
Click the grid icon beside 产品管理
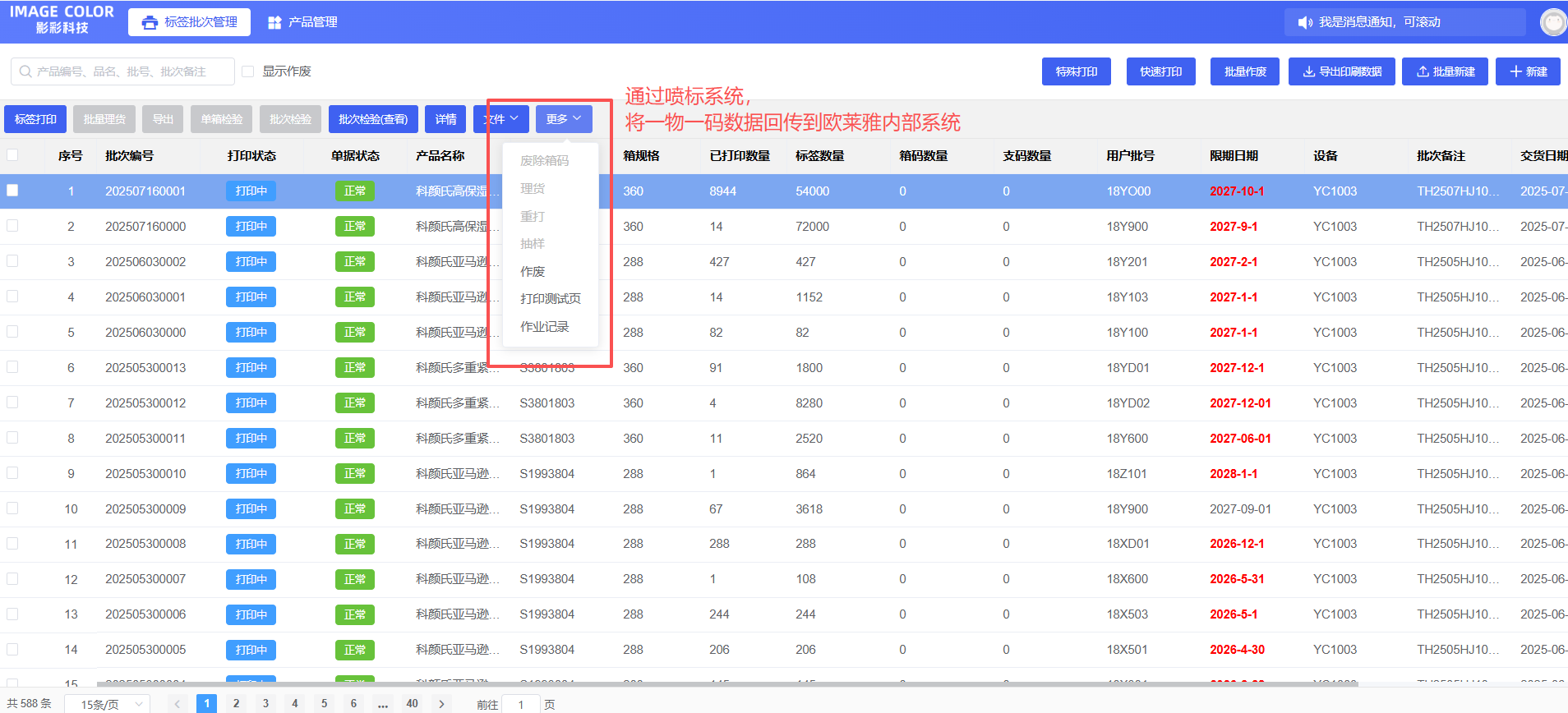(274, 22)
